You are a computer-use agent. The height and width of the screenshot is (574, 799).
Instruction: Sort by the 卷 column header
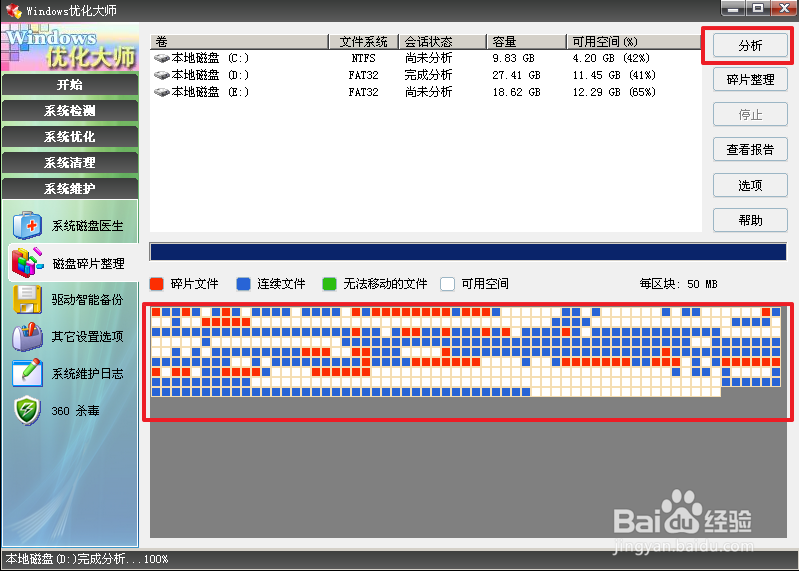coord(239,41)
